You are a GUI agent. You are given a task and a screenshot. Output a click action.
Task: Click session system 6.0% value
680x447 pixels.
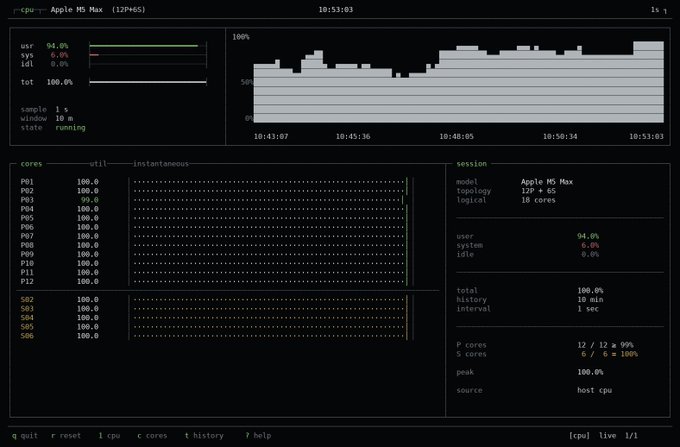[x=590, y=245]
